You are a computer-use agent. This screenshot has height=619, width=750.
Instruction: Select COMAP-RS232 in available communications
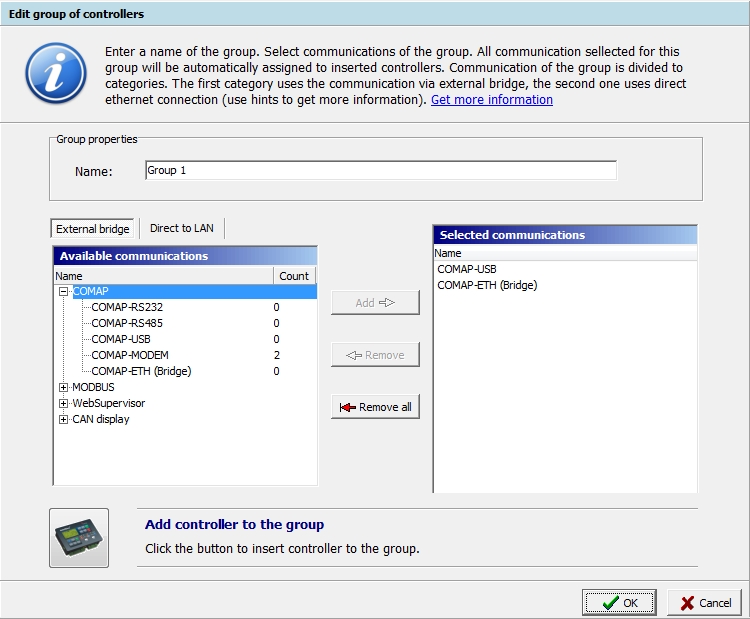(125, 308)
